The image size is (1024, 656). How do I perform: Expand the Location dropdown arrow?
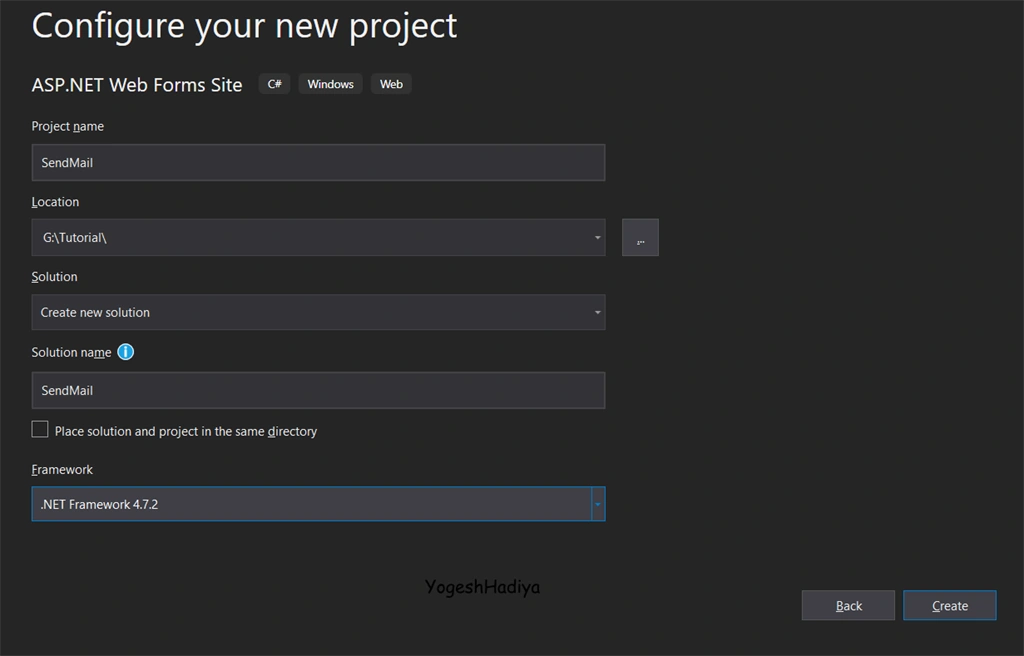(x=598, y=237)
